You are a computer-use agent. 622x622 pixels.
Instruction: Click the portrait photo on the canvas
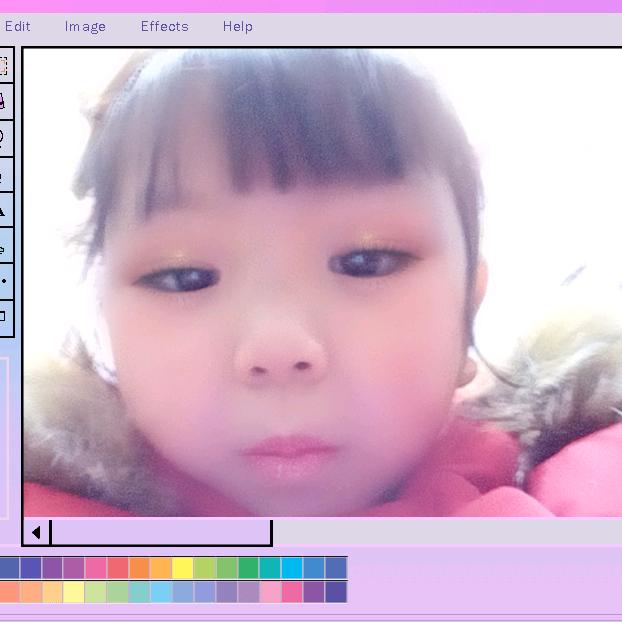tap(322, 282)
